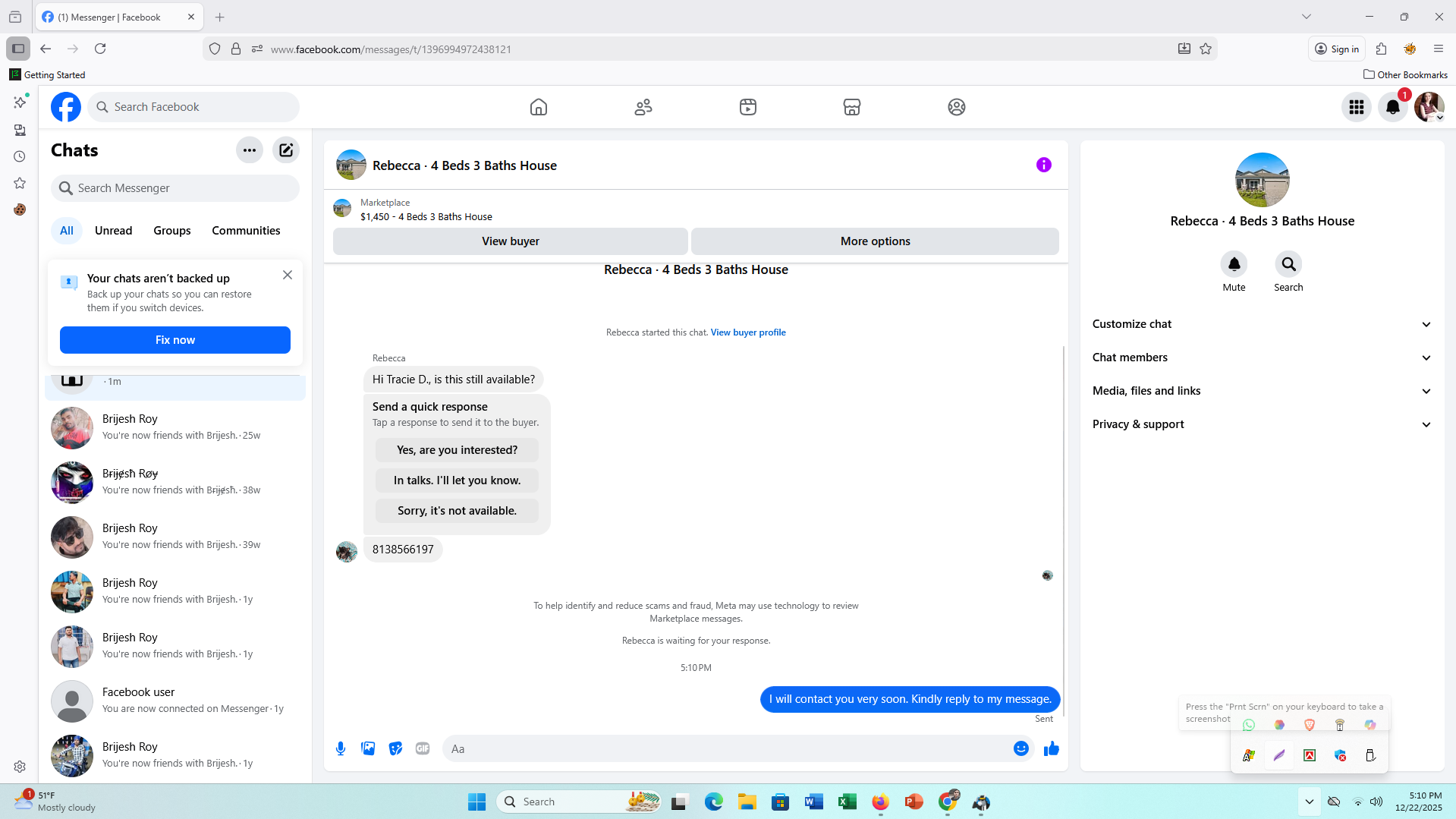Record a voice clip microphone icon
The width and height of the screenshot is (1456, 819).
click(341, 748)
